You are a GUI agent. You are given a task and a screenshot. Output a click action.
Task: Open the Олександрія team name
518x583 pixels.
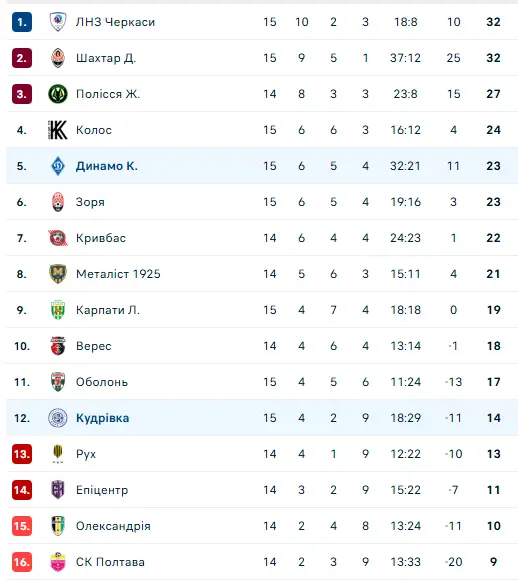pos(113,526)
